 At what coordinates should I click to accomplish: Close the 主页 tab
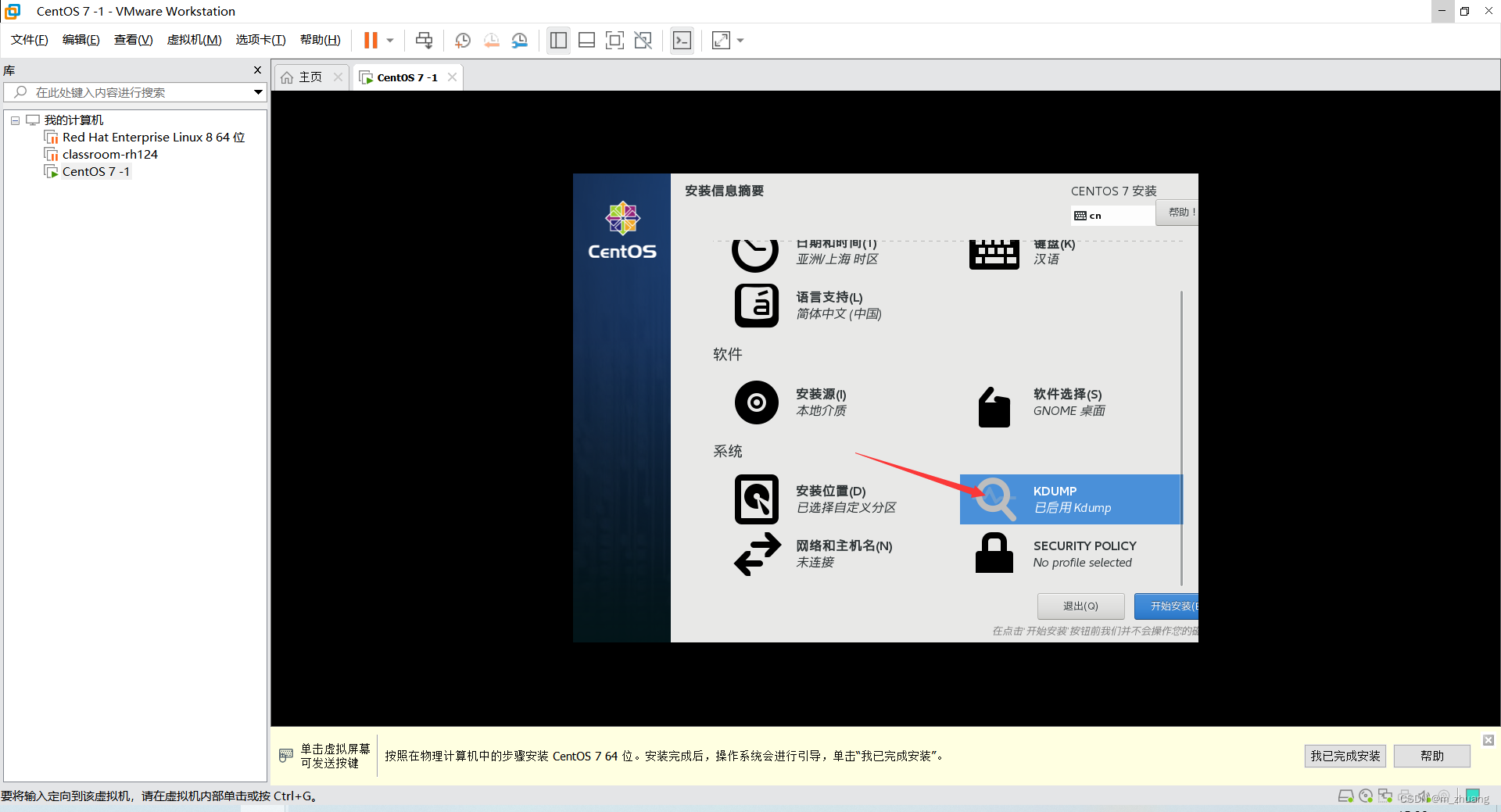(338, 77)
